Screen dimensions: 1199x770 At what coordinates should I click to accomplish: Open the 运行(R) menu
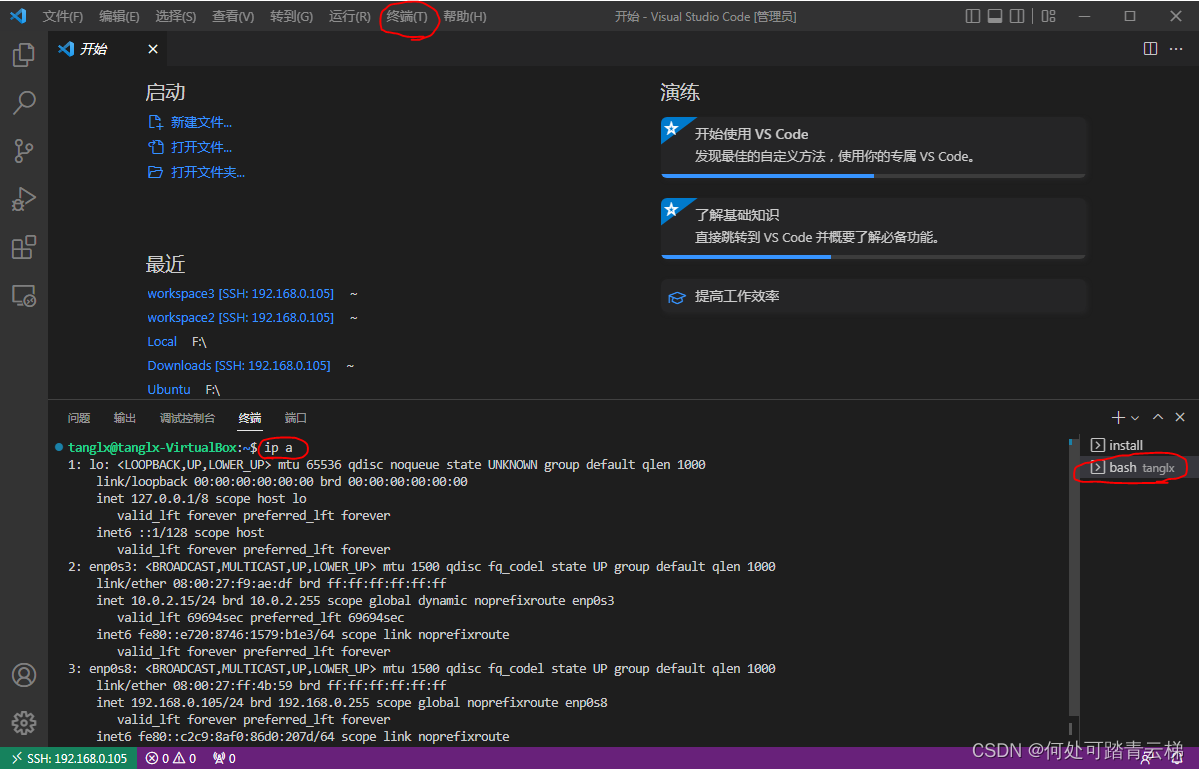pos(349,16)
